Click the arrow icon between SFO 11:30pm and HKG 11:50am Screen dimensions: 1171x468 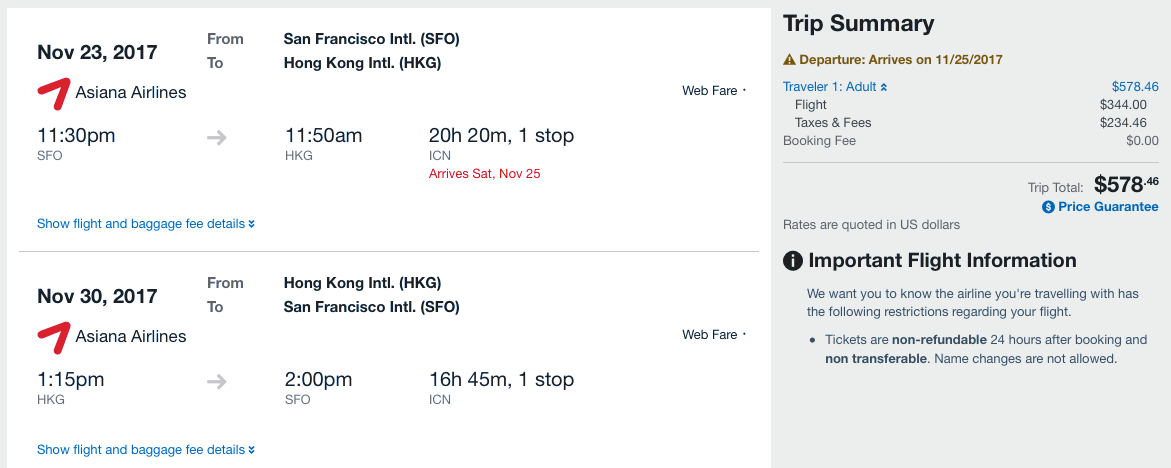pos(217,137)
